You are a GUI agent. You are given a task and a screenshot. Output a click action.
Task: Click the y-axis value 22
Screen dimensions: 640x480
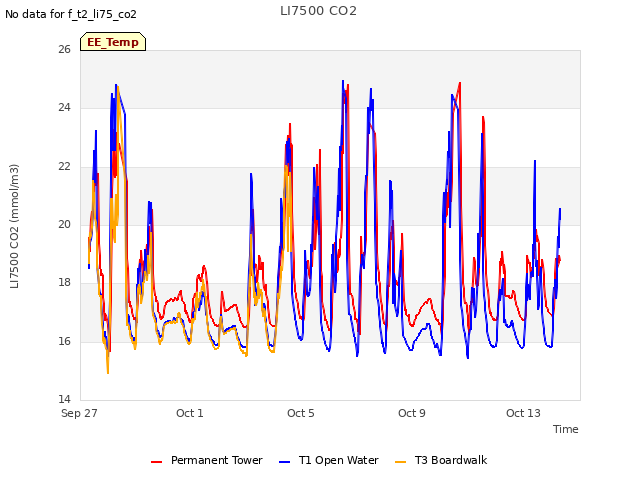click(64, 167)
